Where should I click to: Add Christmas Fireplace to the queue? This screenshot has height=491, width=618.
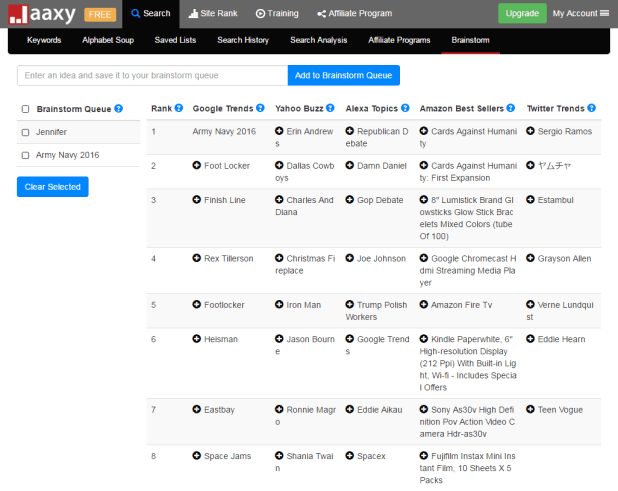tap(279, 258)
